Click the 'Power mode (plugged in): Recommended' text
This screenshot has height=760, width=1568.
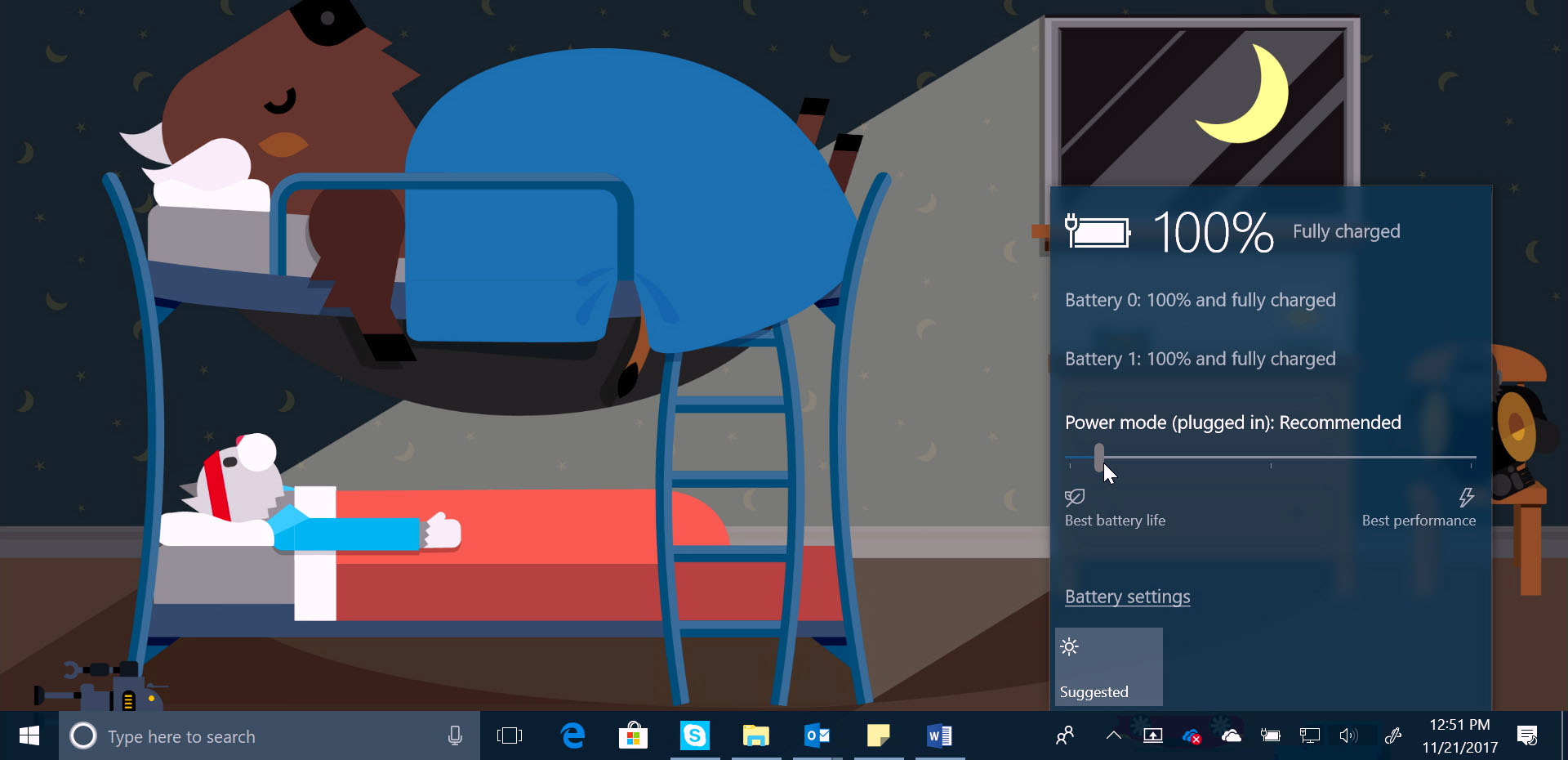point(1233,422)
